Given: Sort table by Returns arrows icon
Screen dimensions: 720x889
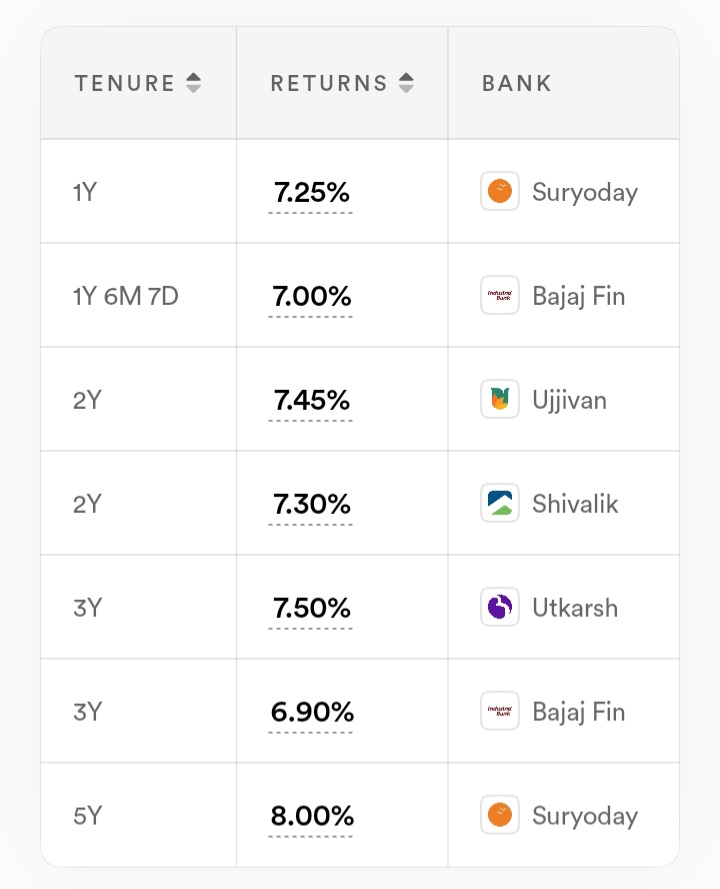Looking at the screenshot, I should click(x=406, y=83).
